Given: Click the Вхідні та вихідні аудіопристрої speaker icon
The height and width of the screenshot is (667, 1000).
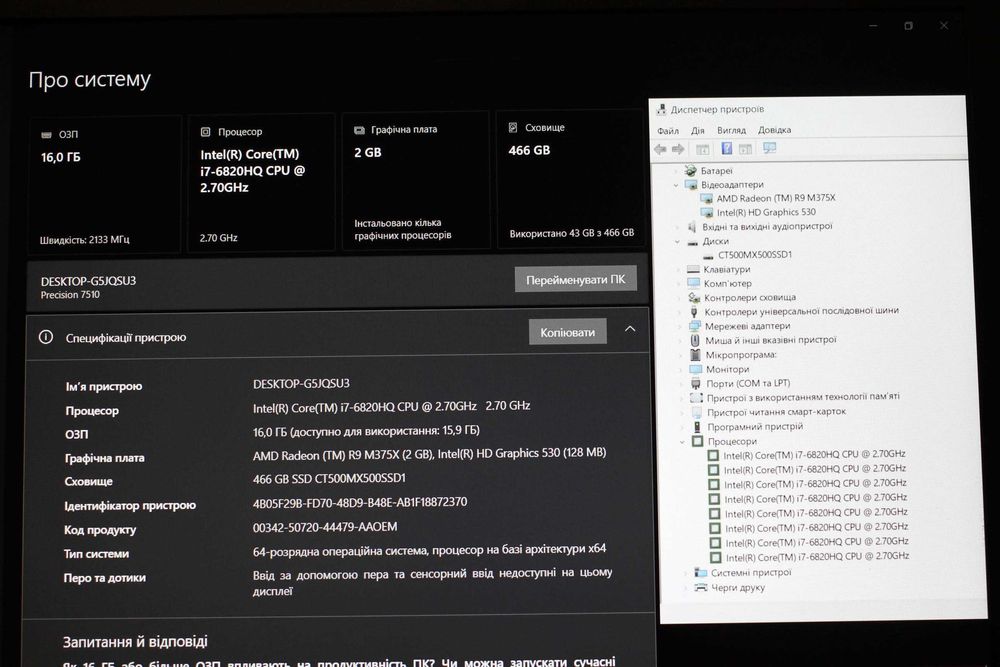Looking at the screenshot, I should click(692, 227).
